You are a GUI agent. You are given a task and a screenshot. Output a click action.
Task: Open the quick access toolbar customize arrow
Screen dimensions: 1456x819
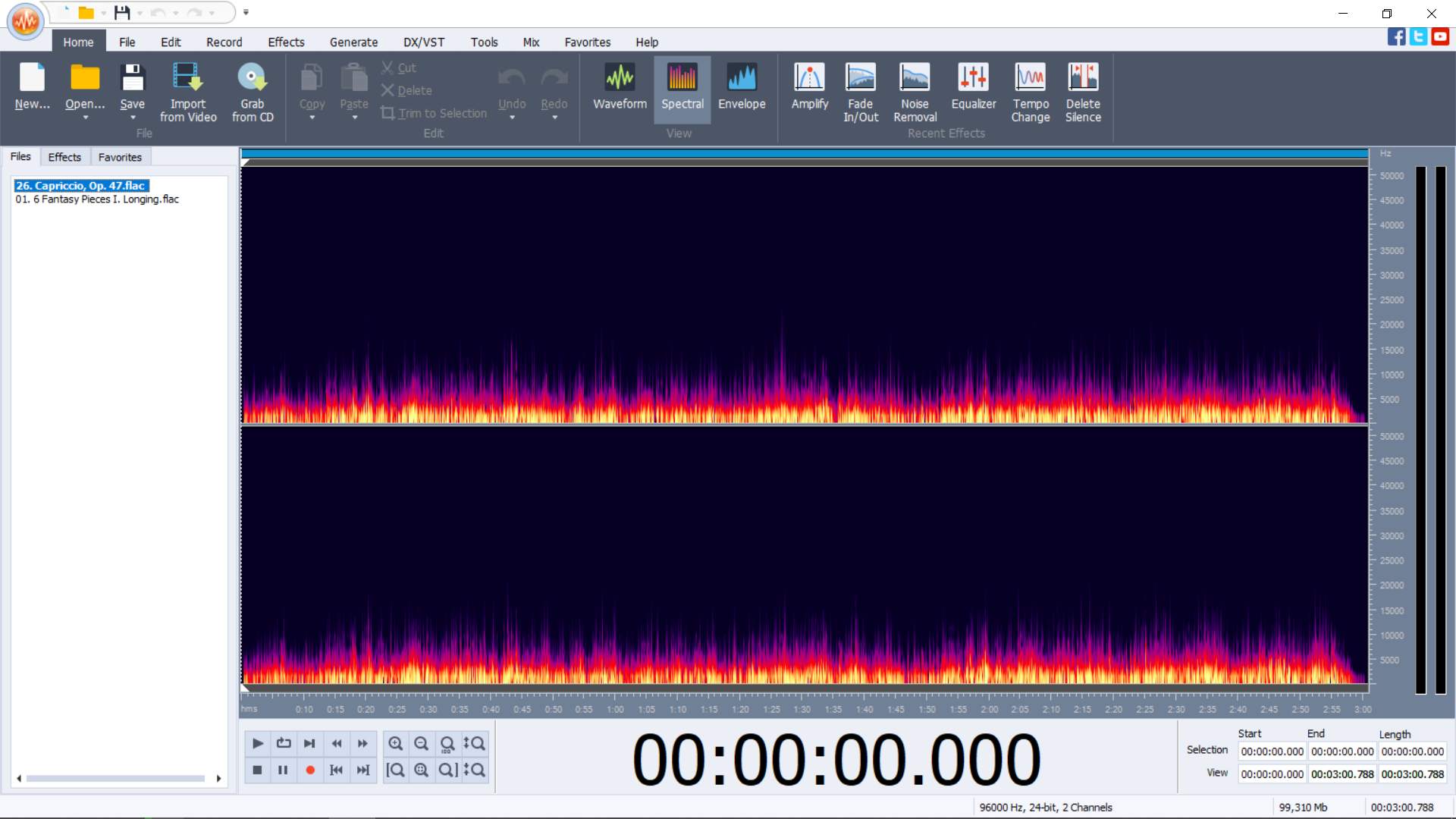pyautogui.click(x=246, y=12)
